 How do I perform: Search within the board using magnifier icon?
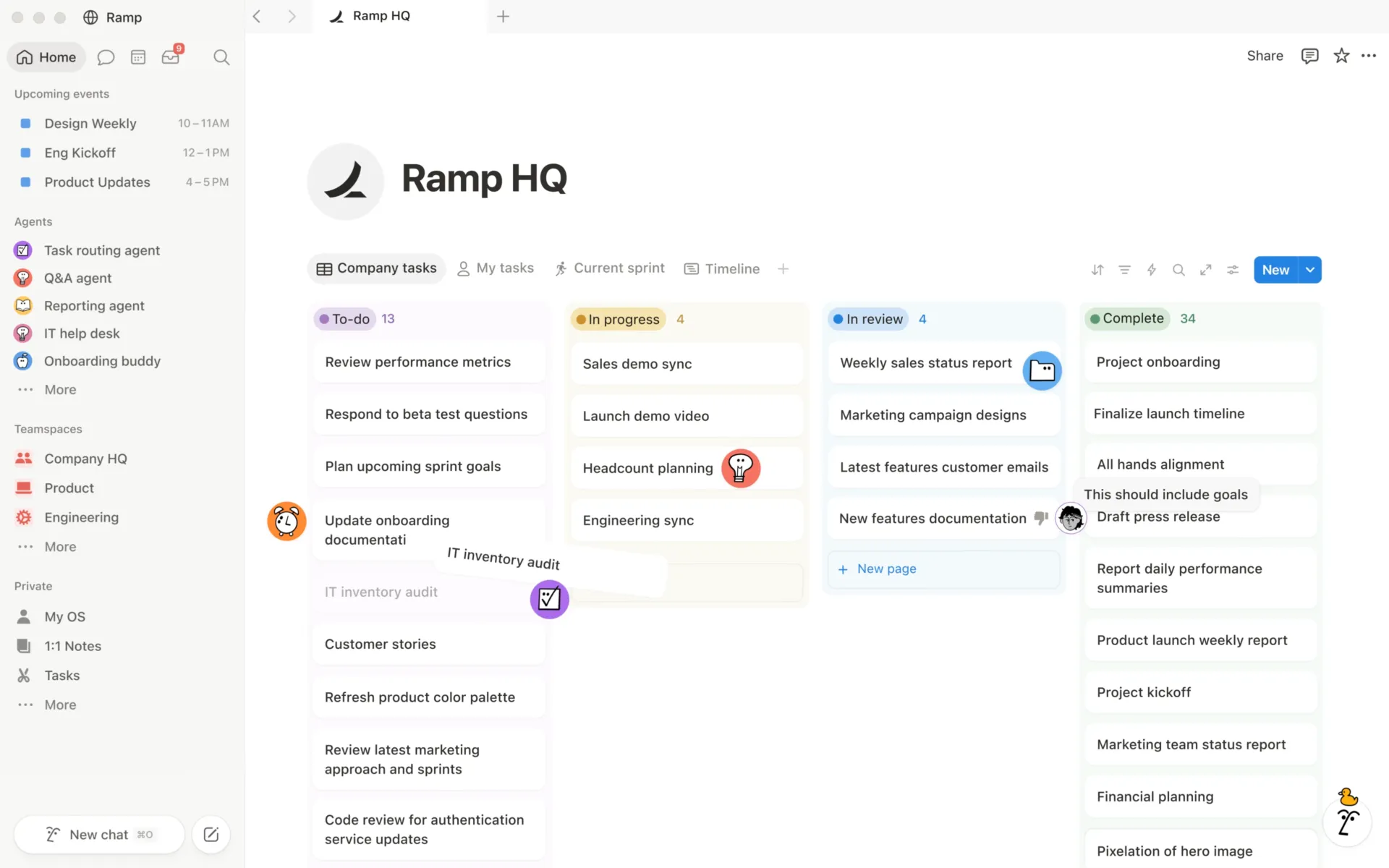point(1178,270)
